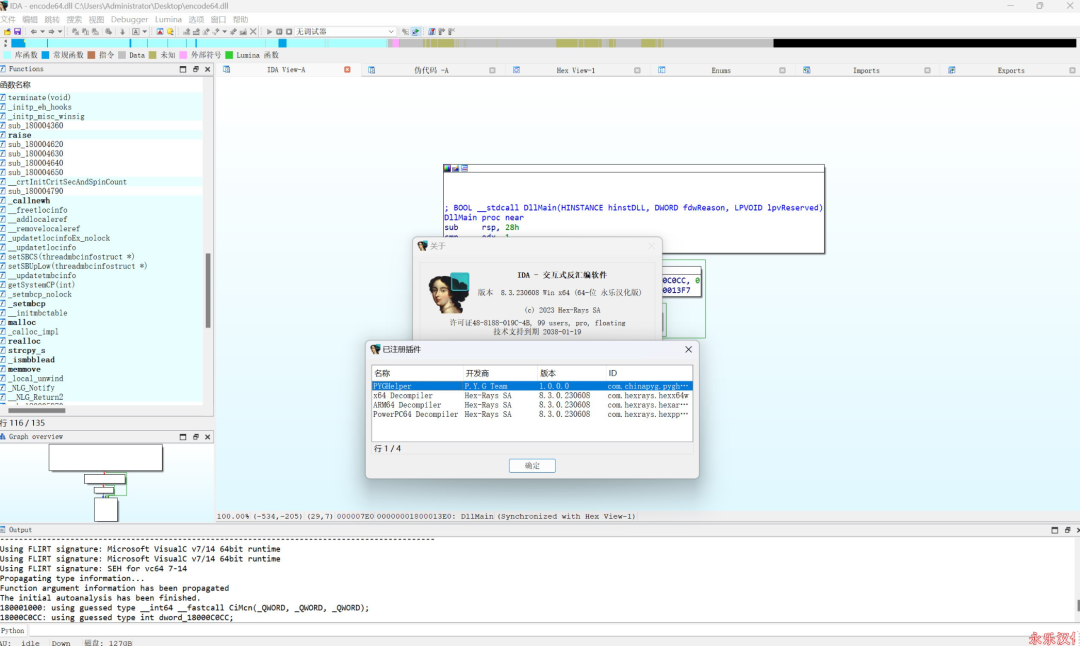The image size is (1080, 646).
Task: Click the 函数名称 column header
Action: (x=101, y=85)
